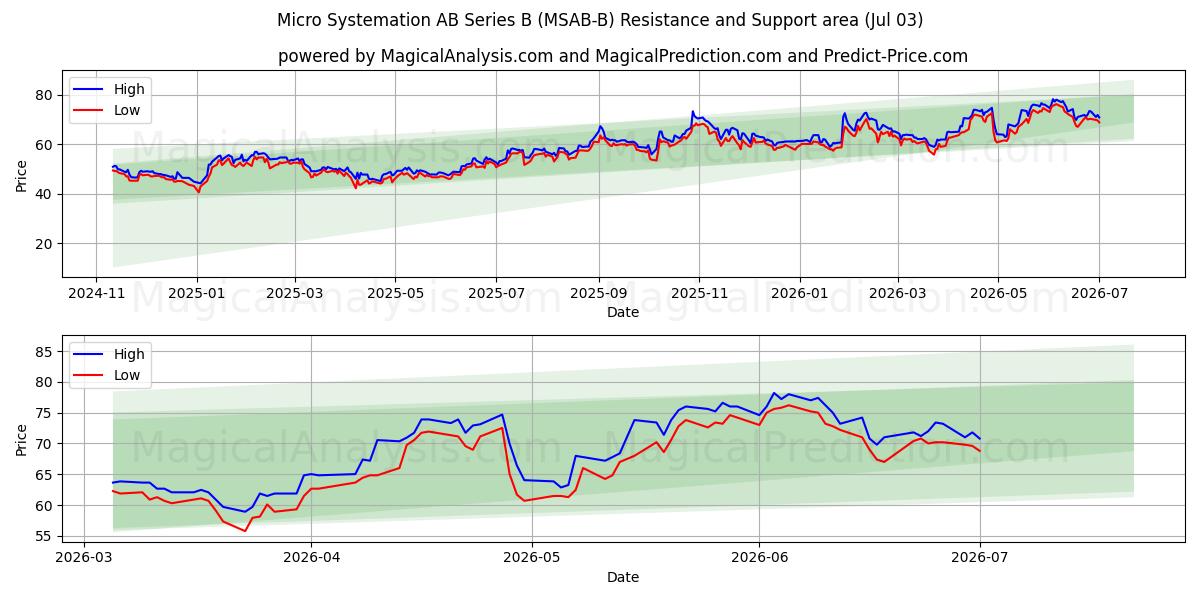Click the bottom chart 'Date' x-axis label
The image size is (1200, 600).
click(623, 577)
